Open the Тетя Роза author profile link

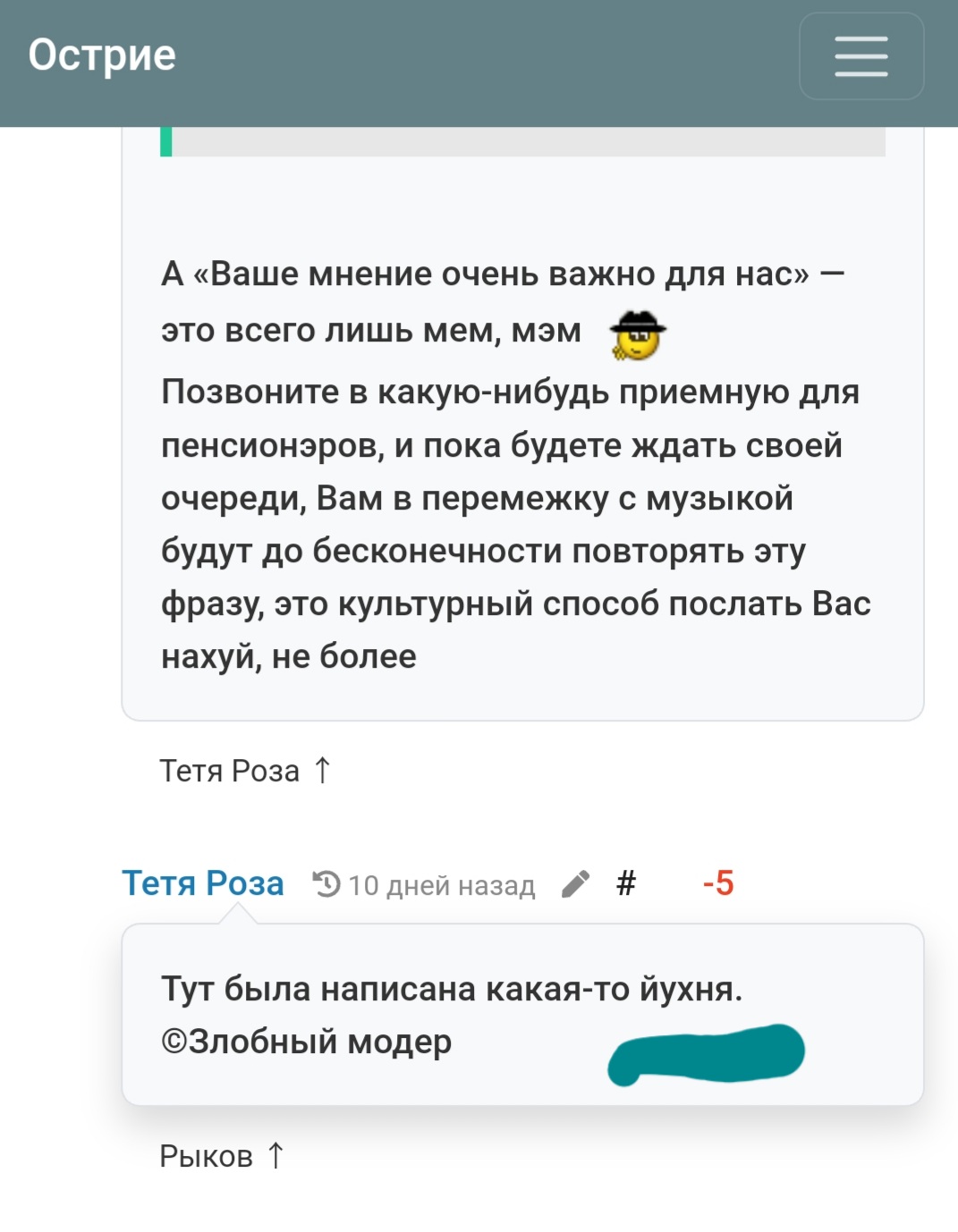pos(203,883)
